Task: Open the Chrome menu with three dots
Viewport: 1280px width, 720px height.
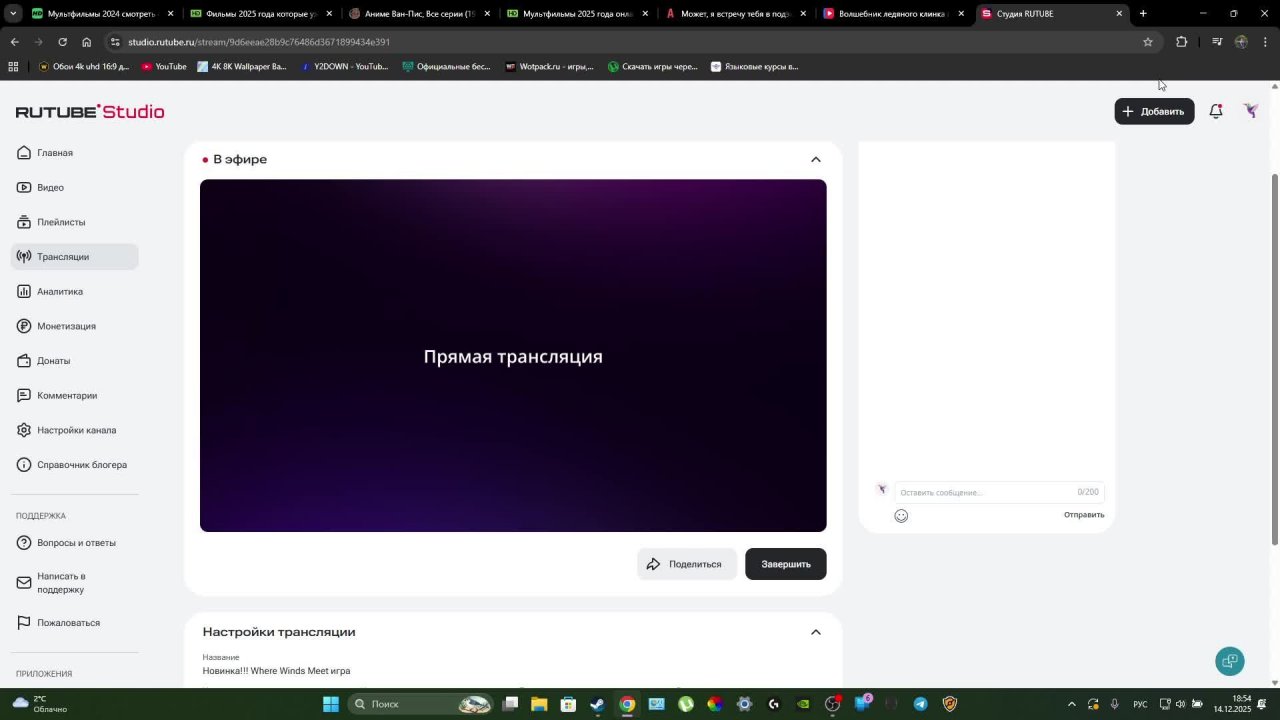Action: click(x=1265, y=42)
